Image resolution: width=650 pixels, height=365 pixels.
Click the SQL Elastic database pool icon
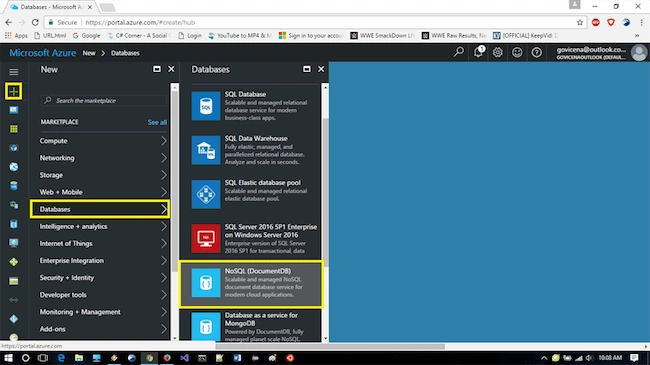coord(206,194)
